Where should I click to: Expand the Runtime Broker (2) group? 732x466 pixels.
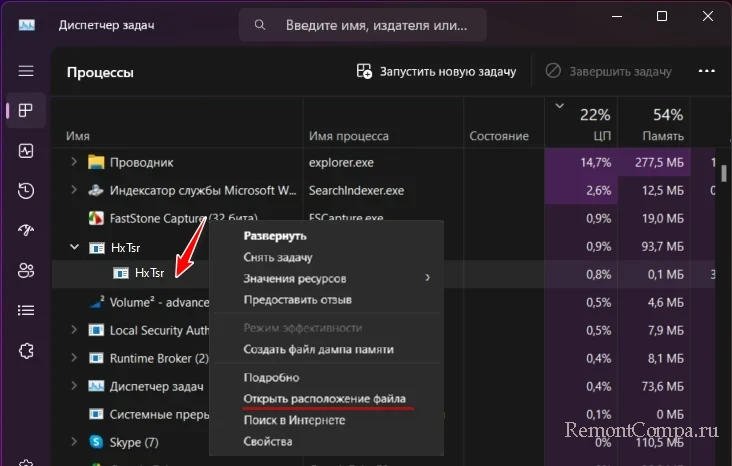point(73,358)
